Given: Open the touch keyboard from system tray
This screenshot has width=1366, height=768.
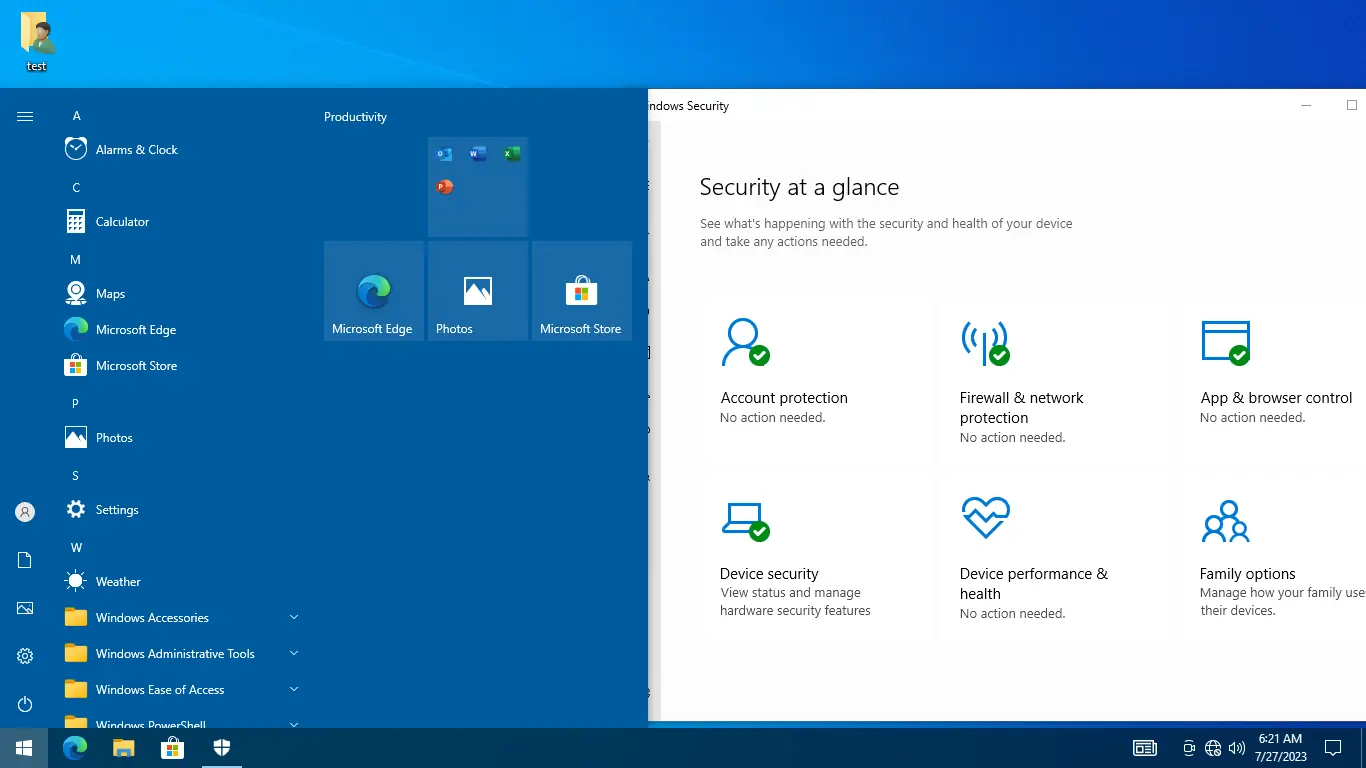Looking at the screenshot, I should [x=1144, y=747].
